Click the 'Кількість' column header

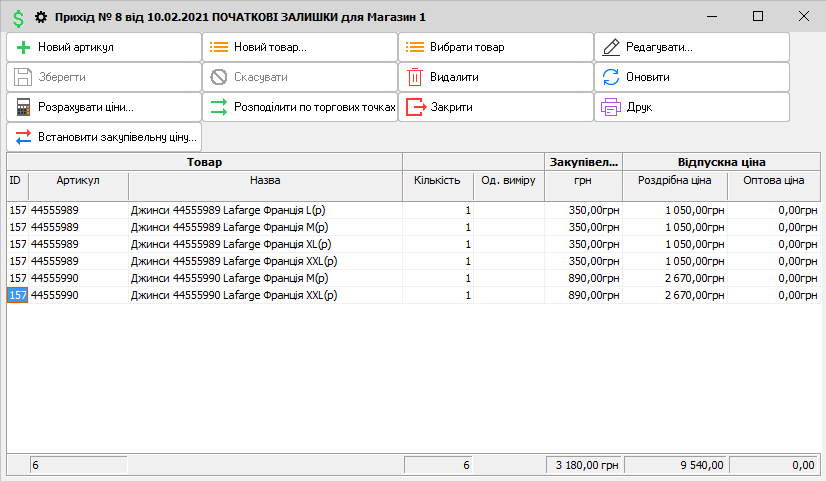pos(437,181)
